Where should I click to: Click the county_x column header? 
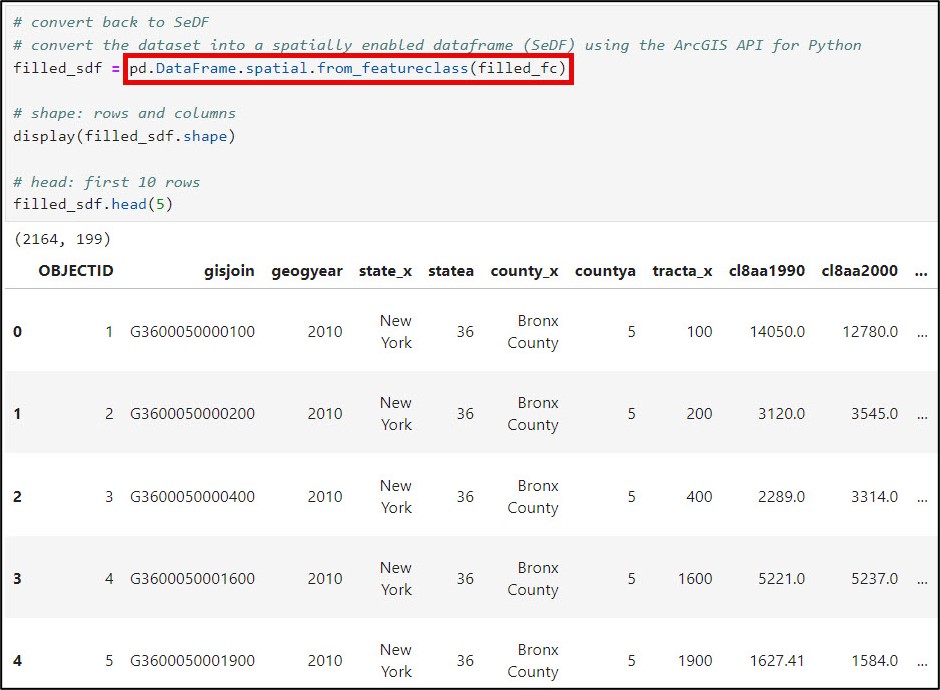point(525,272)
